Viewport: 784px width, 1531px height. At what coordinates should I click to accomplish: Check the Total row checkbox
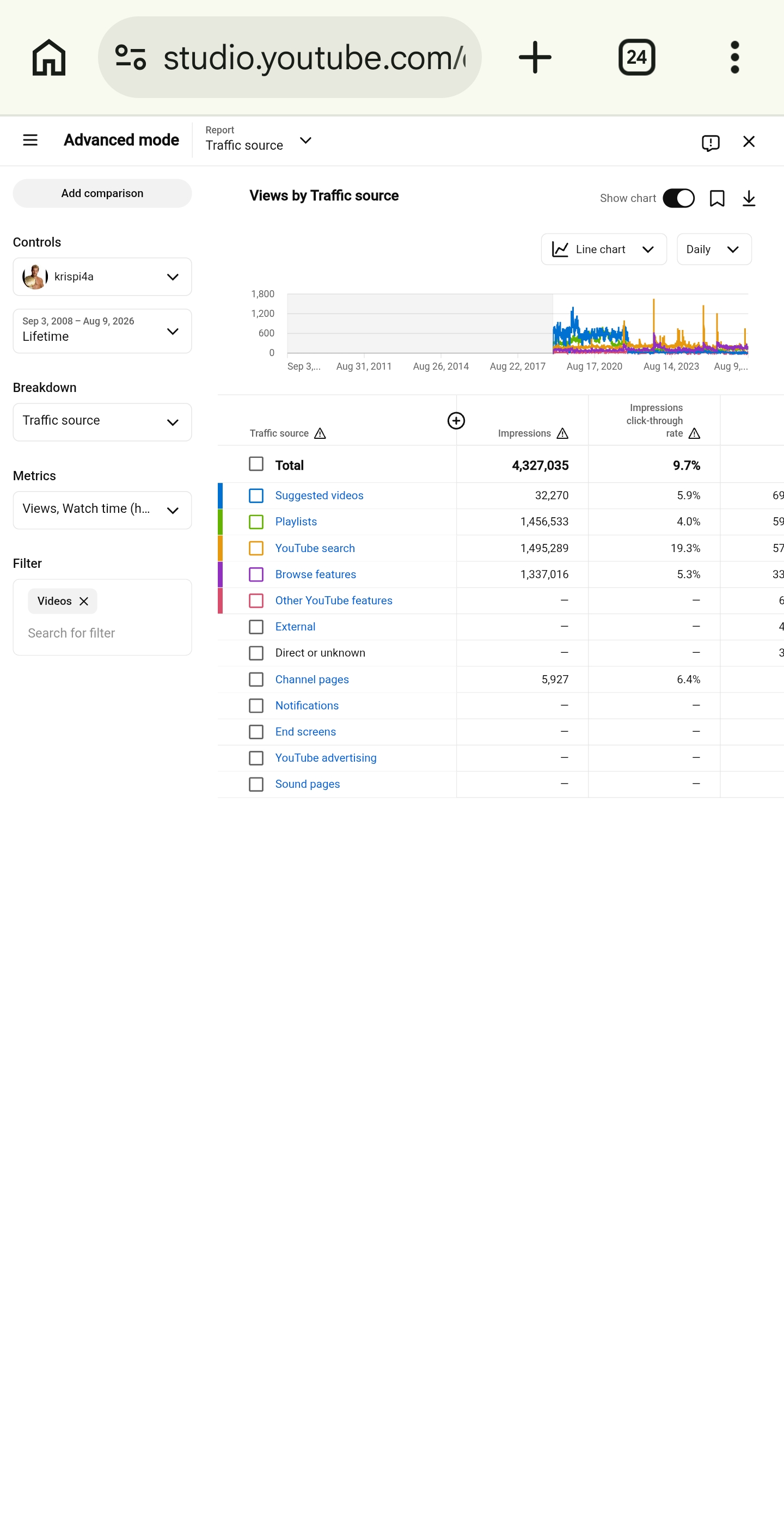coord(256,464)
